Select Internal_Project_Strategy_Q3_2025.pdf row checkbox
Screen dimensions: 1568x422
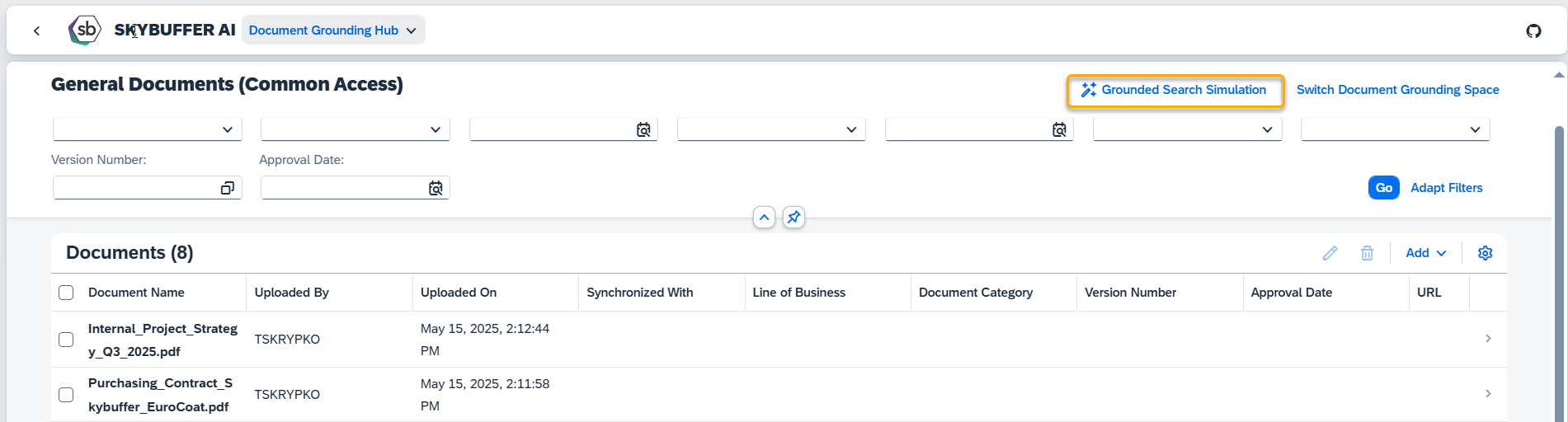click(x=66, y=340)
